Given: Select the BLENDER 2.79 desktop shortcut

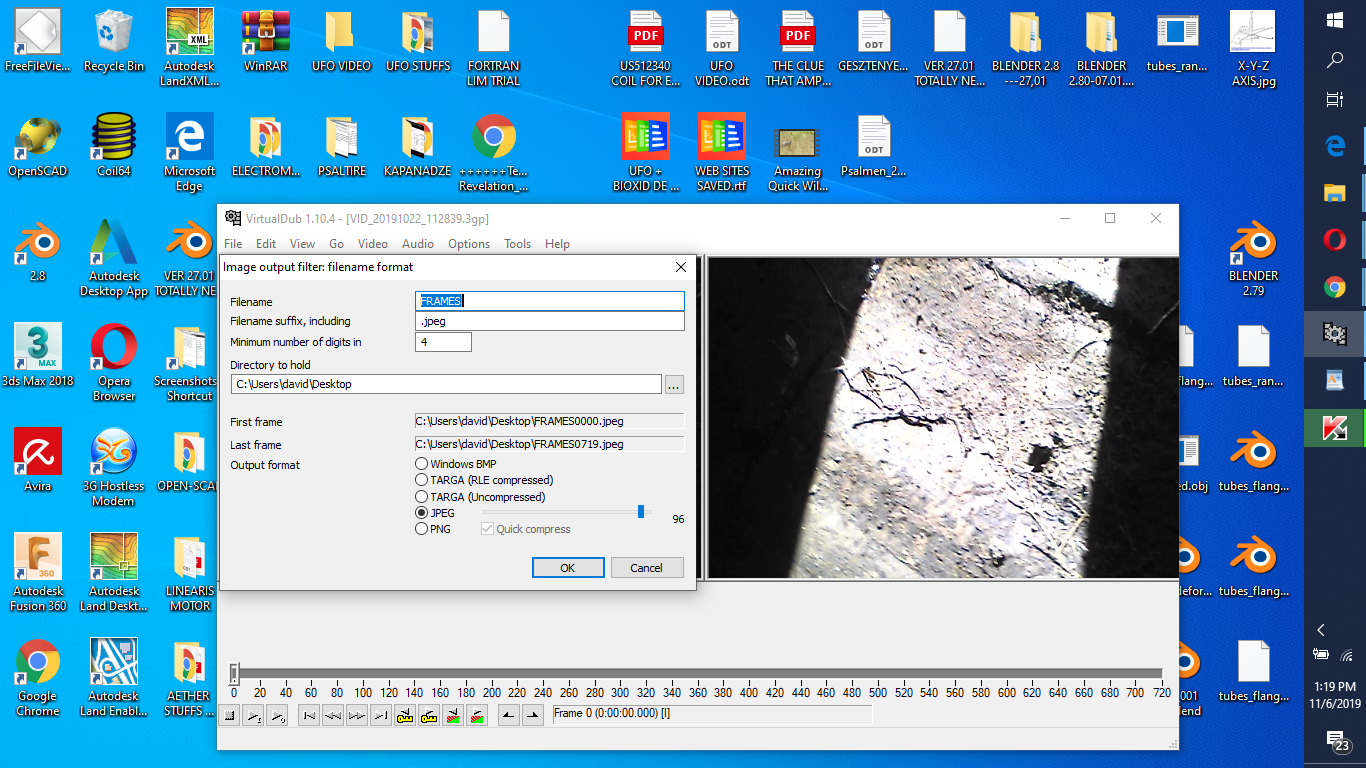Looking at the screenshot, I should [x=1253, y=257].
